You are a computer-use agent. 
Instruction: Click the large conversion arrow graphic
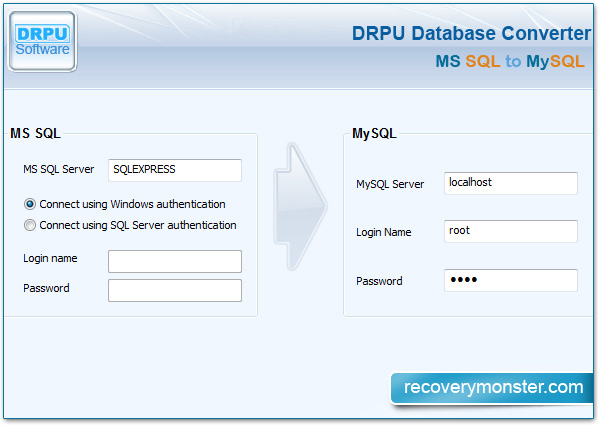pyautogui.click(x=300, y=206)
